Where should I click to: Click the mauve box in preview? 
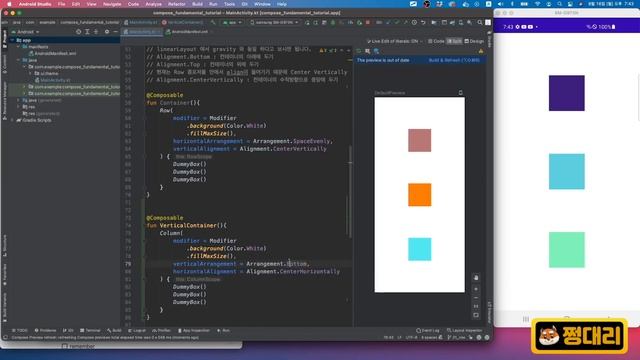420,140
